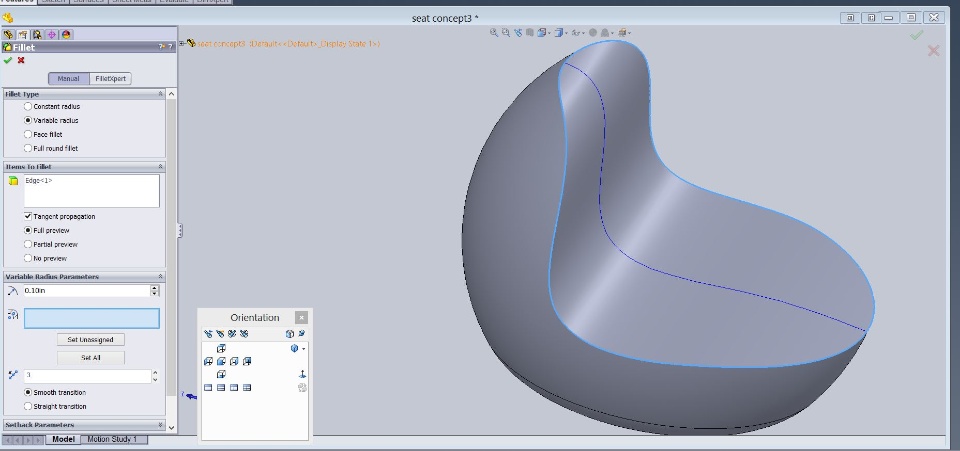
Task: Click the radius value field showing 0.10in
Action: point(86,290)
